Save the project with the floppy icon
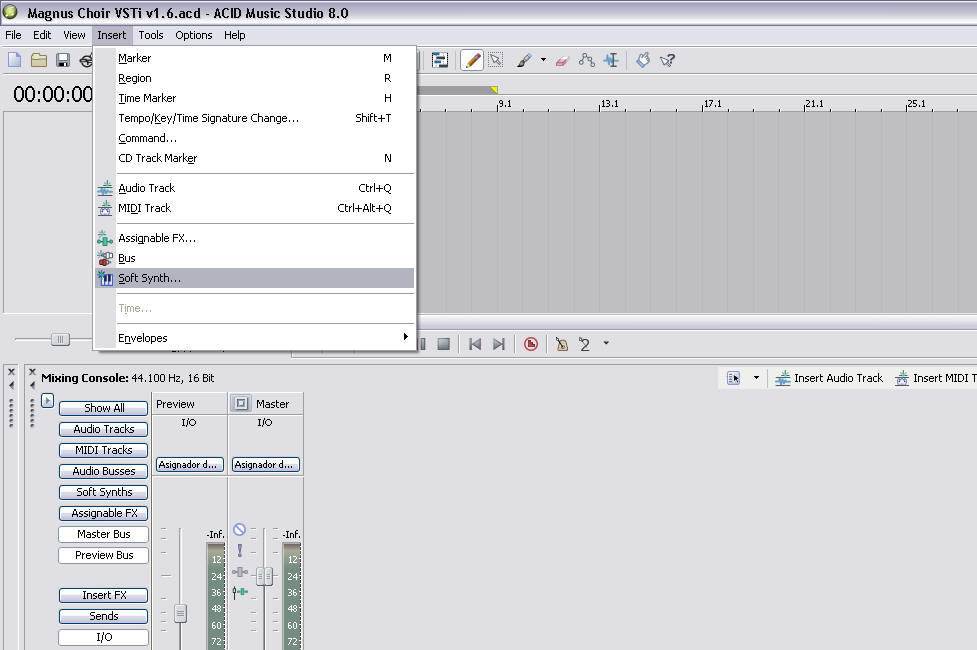The height and width of the screenshot is (650, 977). click(63, 60)
